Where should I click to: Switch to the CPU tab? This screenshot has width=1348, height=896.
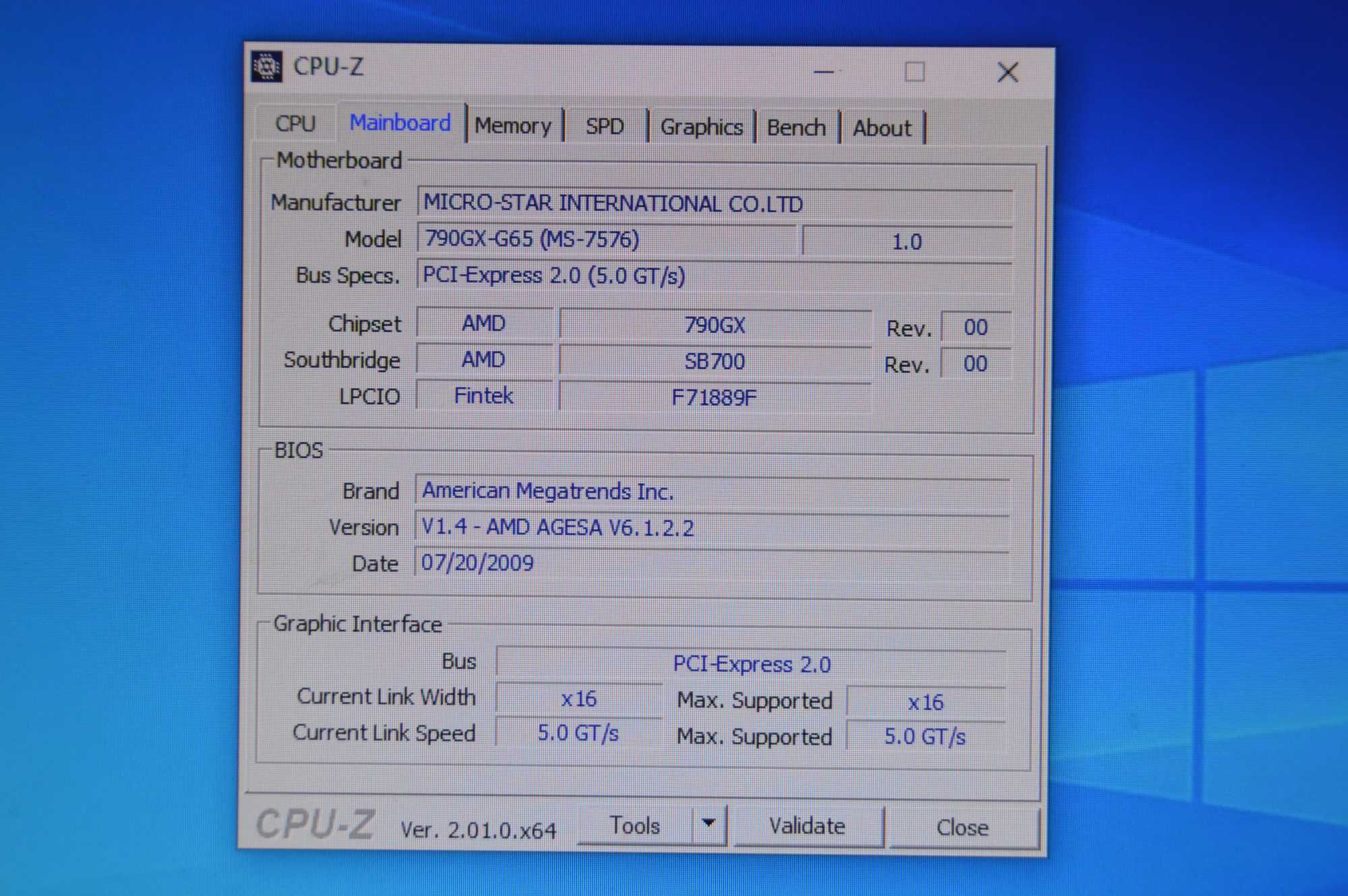click(295, 124)
